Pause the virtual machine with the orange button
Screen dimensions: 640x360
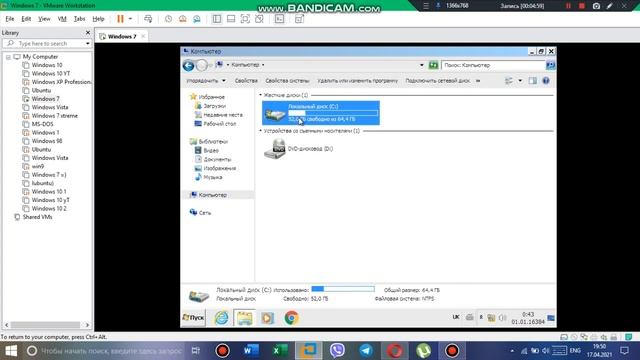point(120,19)
